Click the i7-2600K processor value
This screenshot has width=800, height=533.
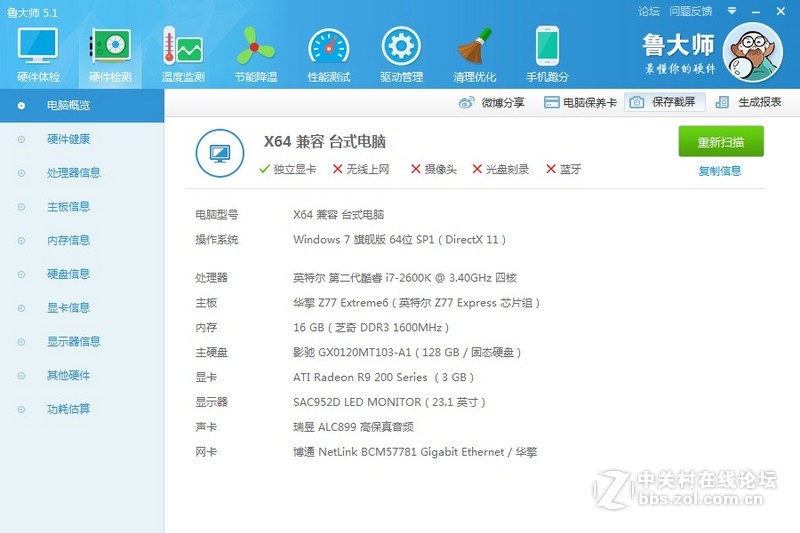(x=405, y=278)
